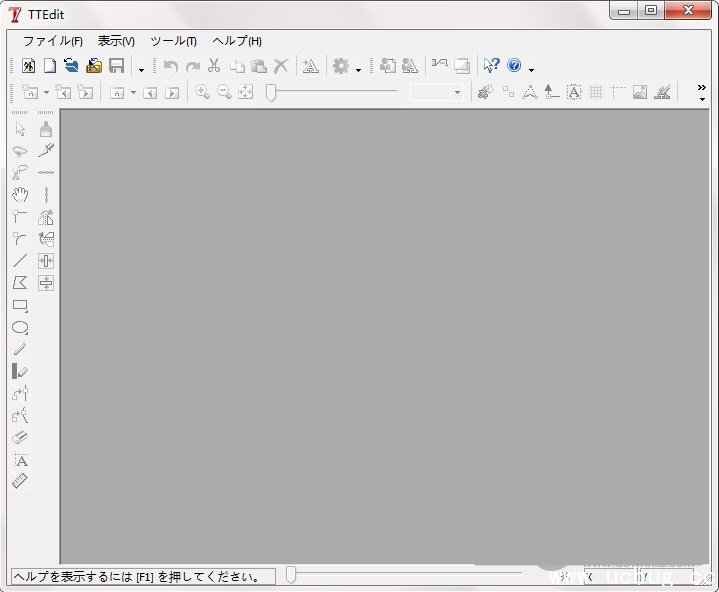
Task: Click the Save floppy disk icon
Action: [x=116, y=66]
